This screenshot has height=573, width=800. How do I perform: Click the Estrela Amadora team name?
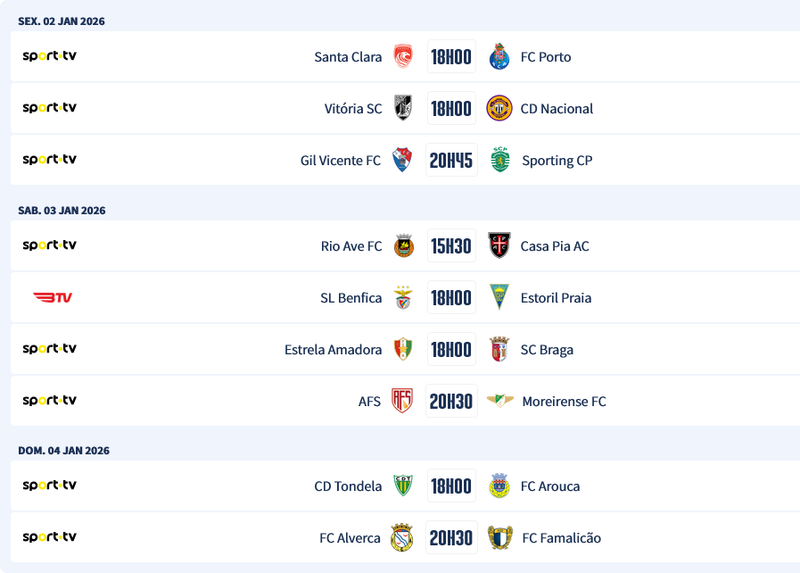pos(333,350)
